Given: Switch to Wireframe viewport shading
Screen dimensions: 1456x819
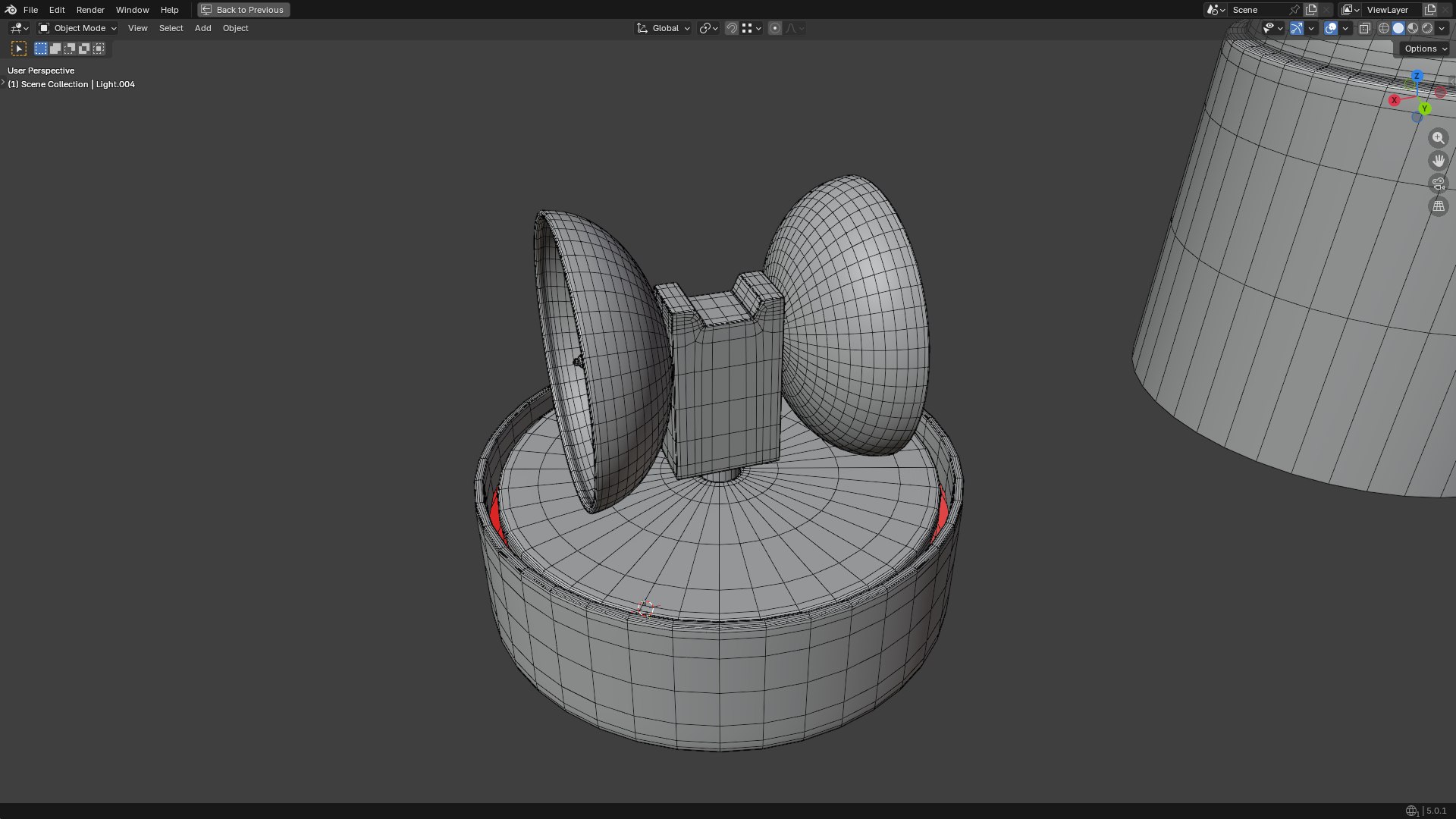Looking at the screenshot, I should point(1384,28).
